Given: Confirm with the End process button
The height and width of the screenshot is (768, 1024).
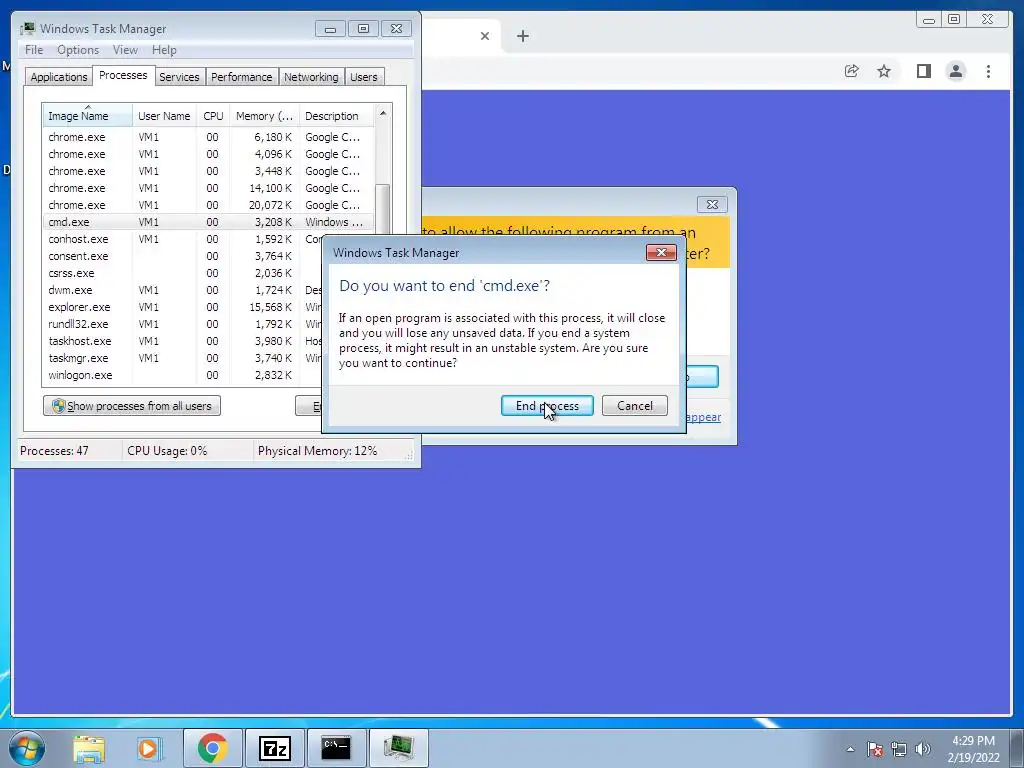Looking at the screenshot, I should [547, 406].
